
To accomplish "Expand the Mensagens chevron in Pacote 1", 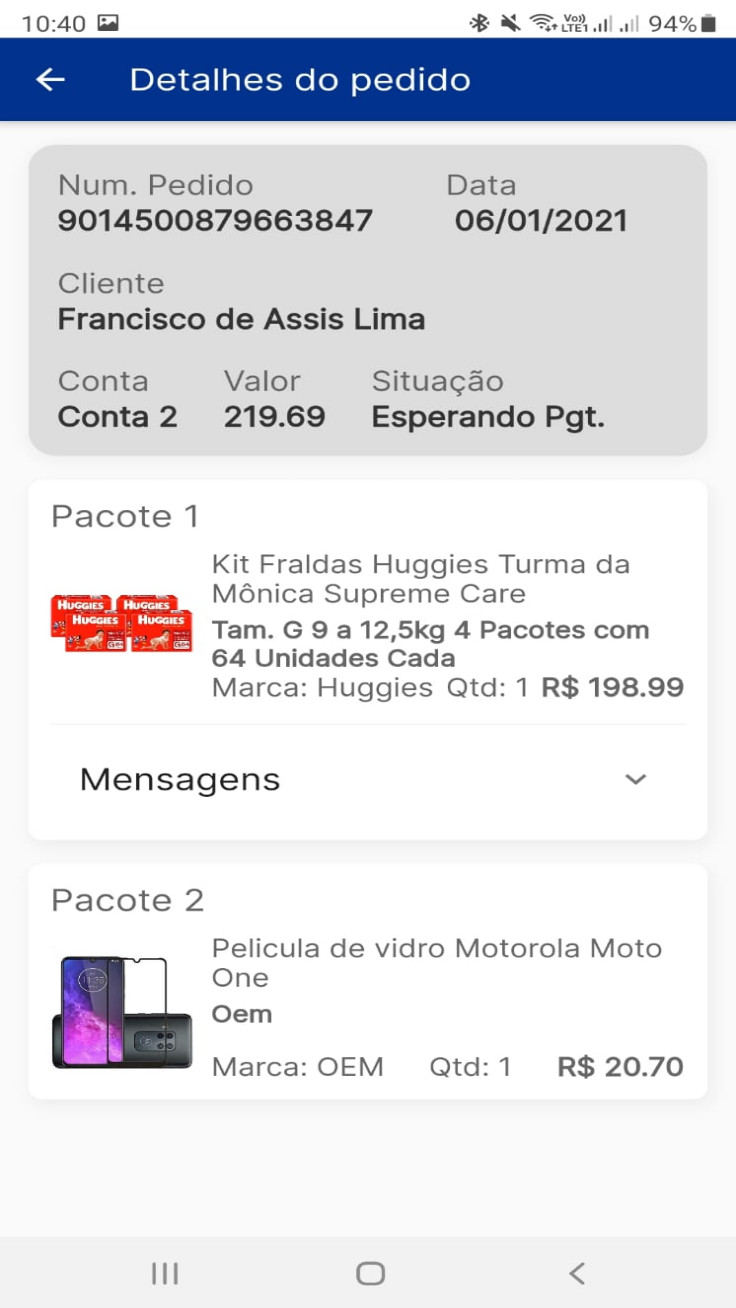I will 636,780.
